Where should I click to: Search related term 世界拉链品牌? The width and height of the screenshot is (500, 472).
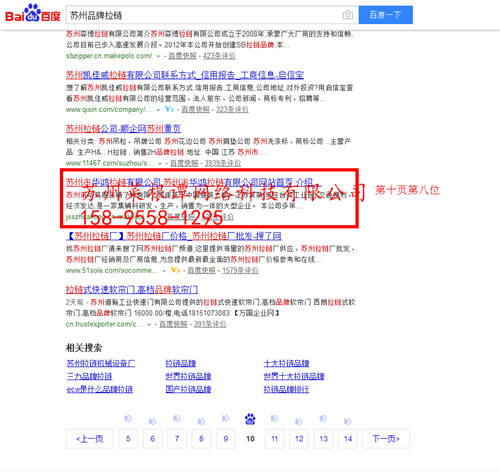pos(188,376)
